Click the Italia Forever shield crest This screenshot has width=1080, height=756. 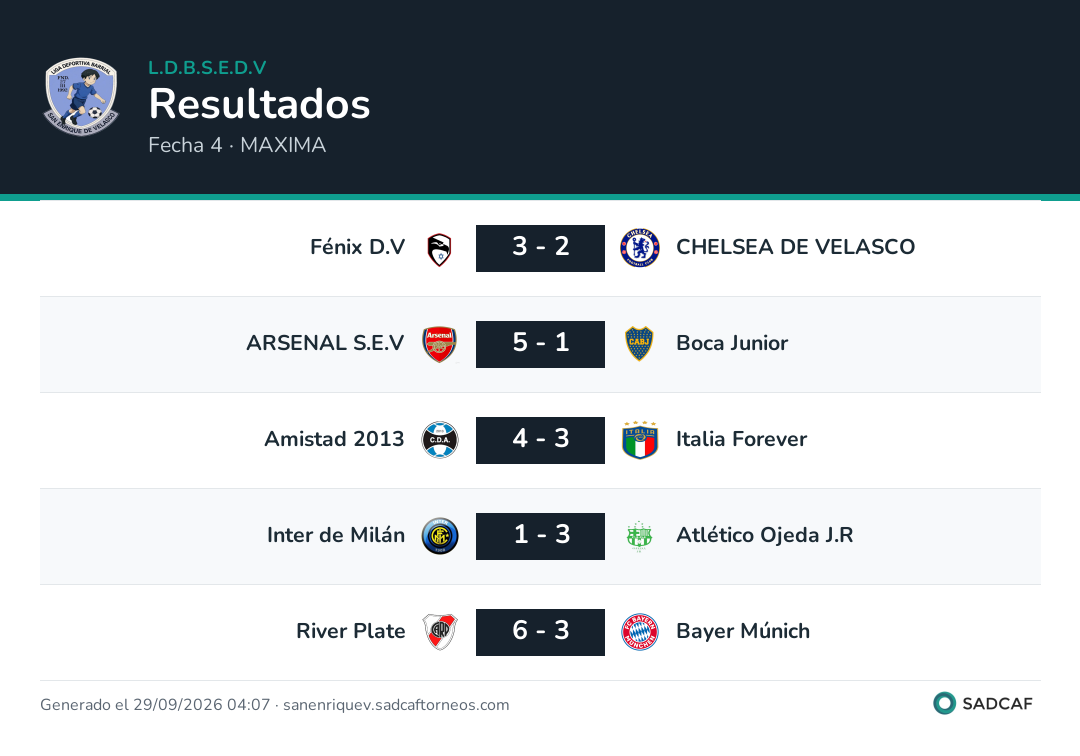tap(640, 440)
